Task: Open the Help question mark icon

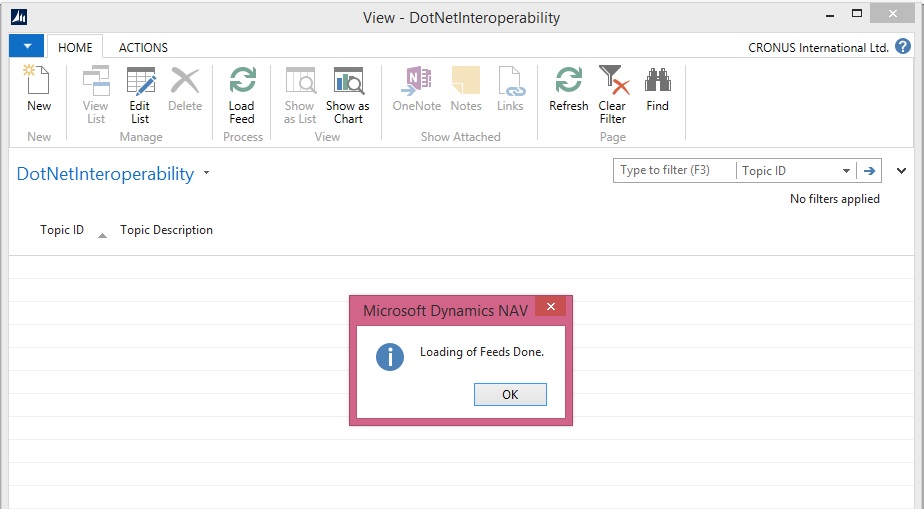Action: [903, 46]
